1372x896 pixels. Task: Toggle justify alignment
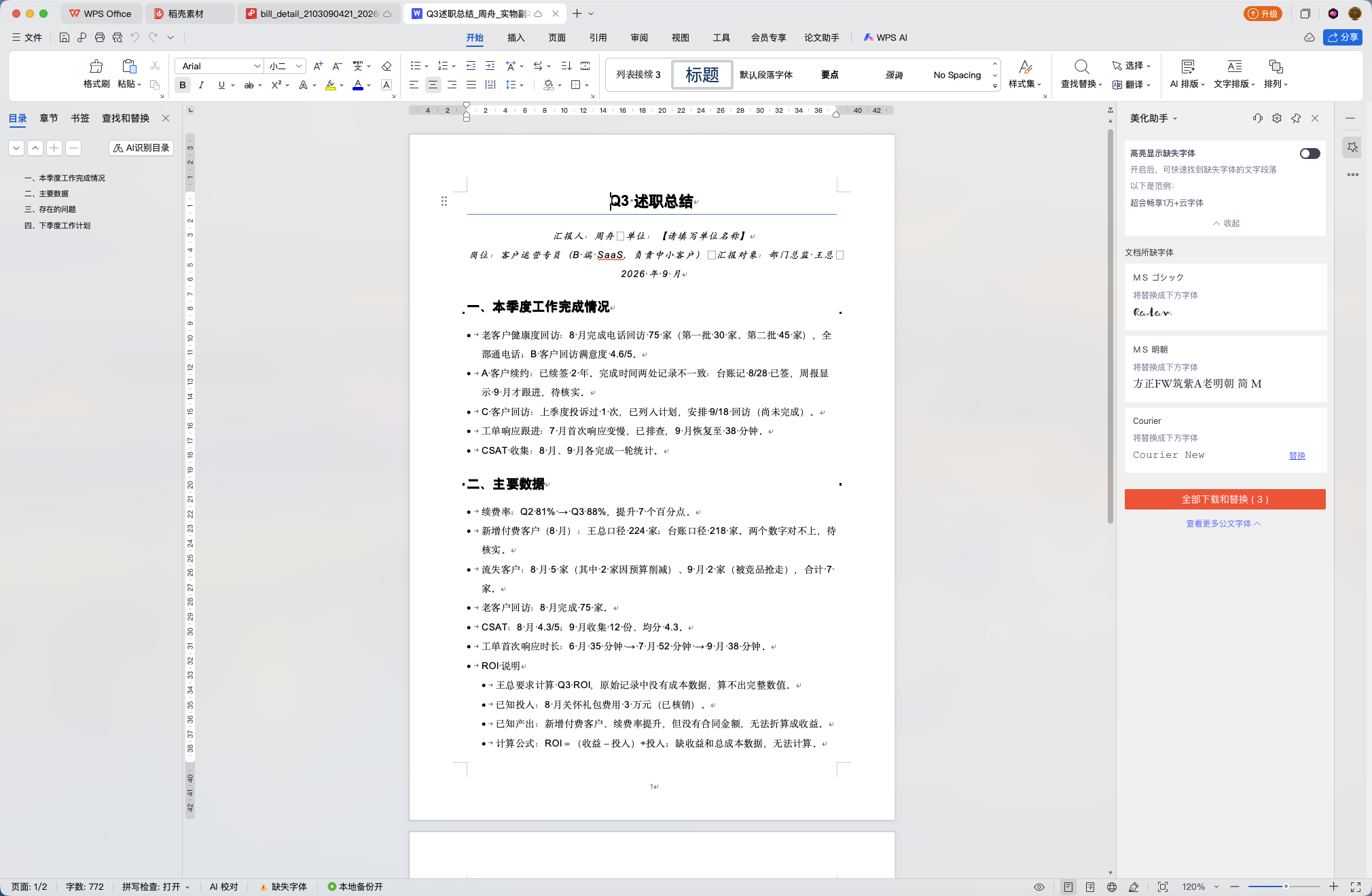pyautogui.click(x=471, y=85)
